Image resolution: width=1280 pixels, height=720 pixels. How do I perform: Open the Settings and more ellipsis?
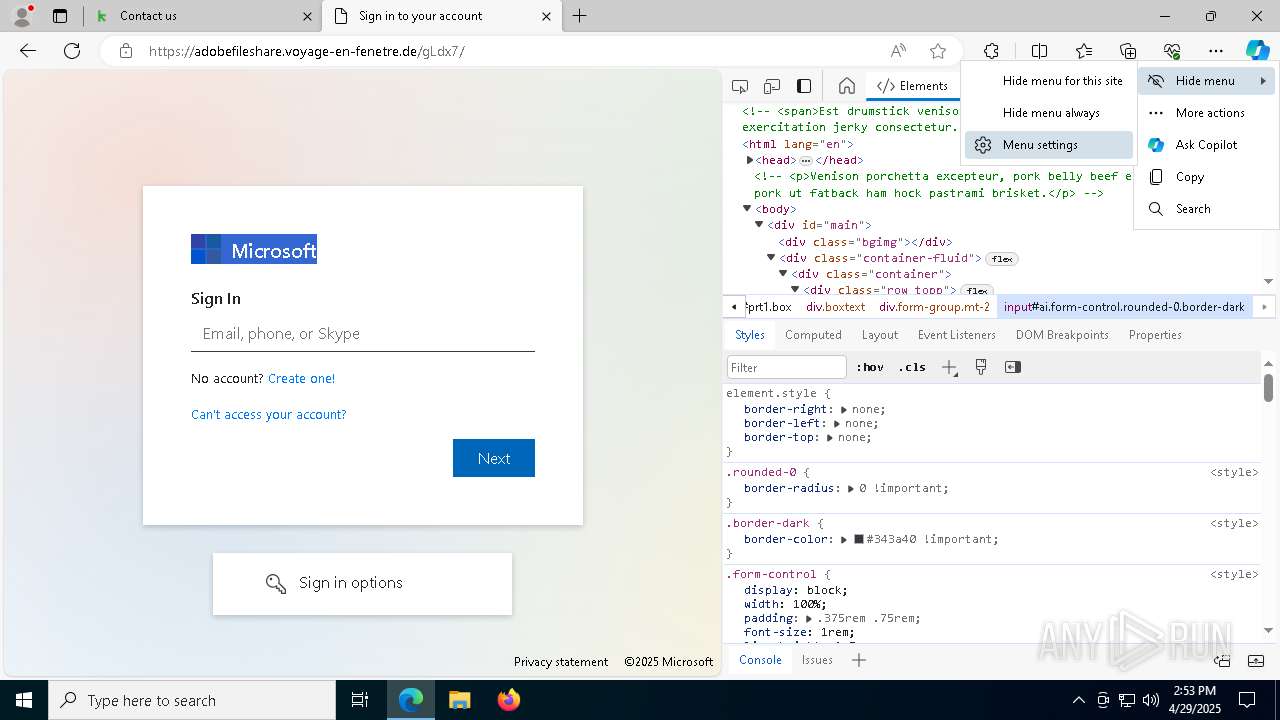pyautogui.click(x=1216, y=51)
